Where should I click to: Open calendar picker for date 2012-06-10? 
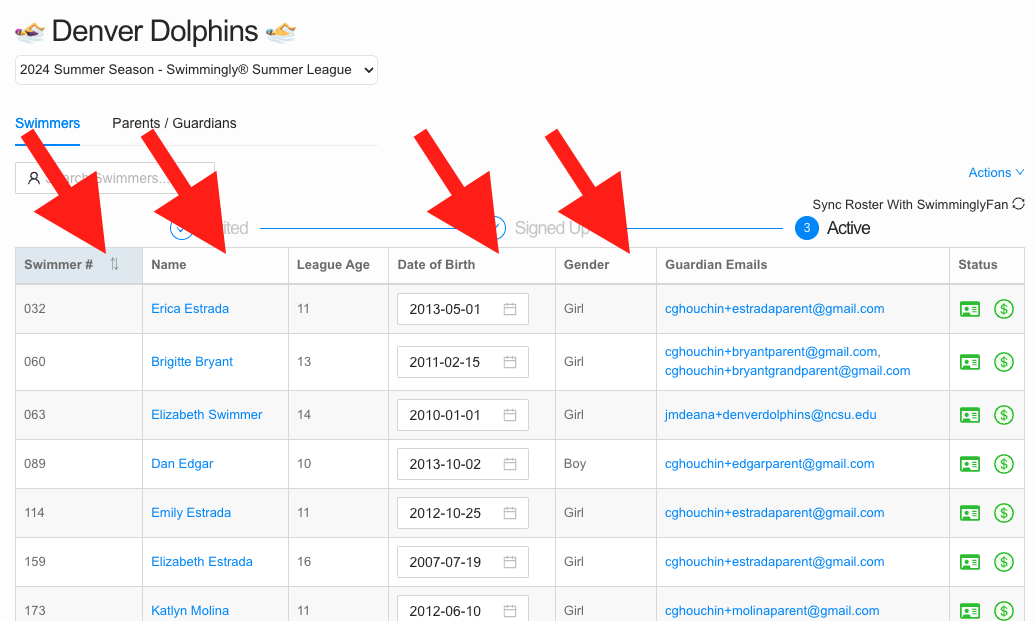coord(510,610)
